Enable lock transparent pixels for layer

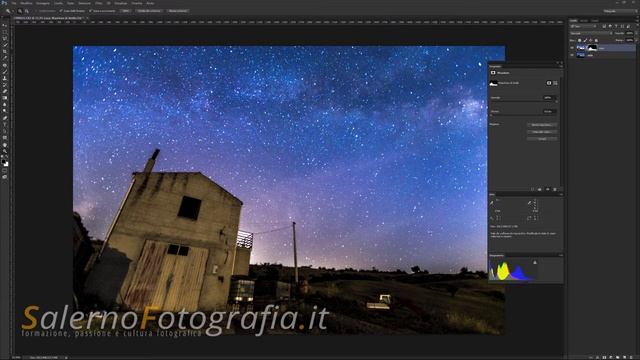[580, 40]
